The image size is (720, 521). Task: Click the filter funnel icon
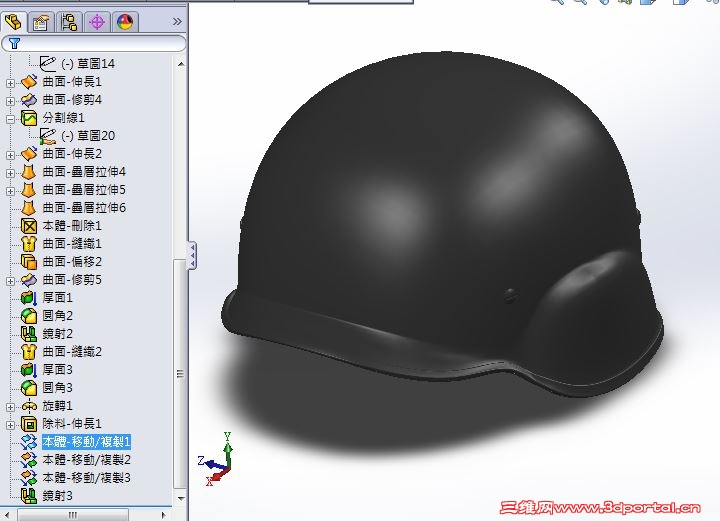(x=14, y=44)
